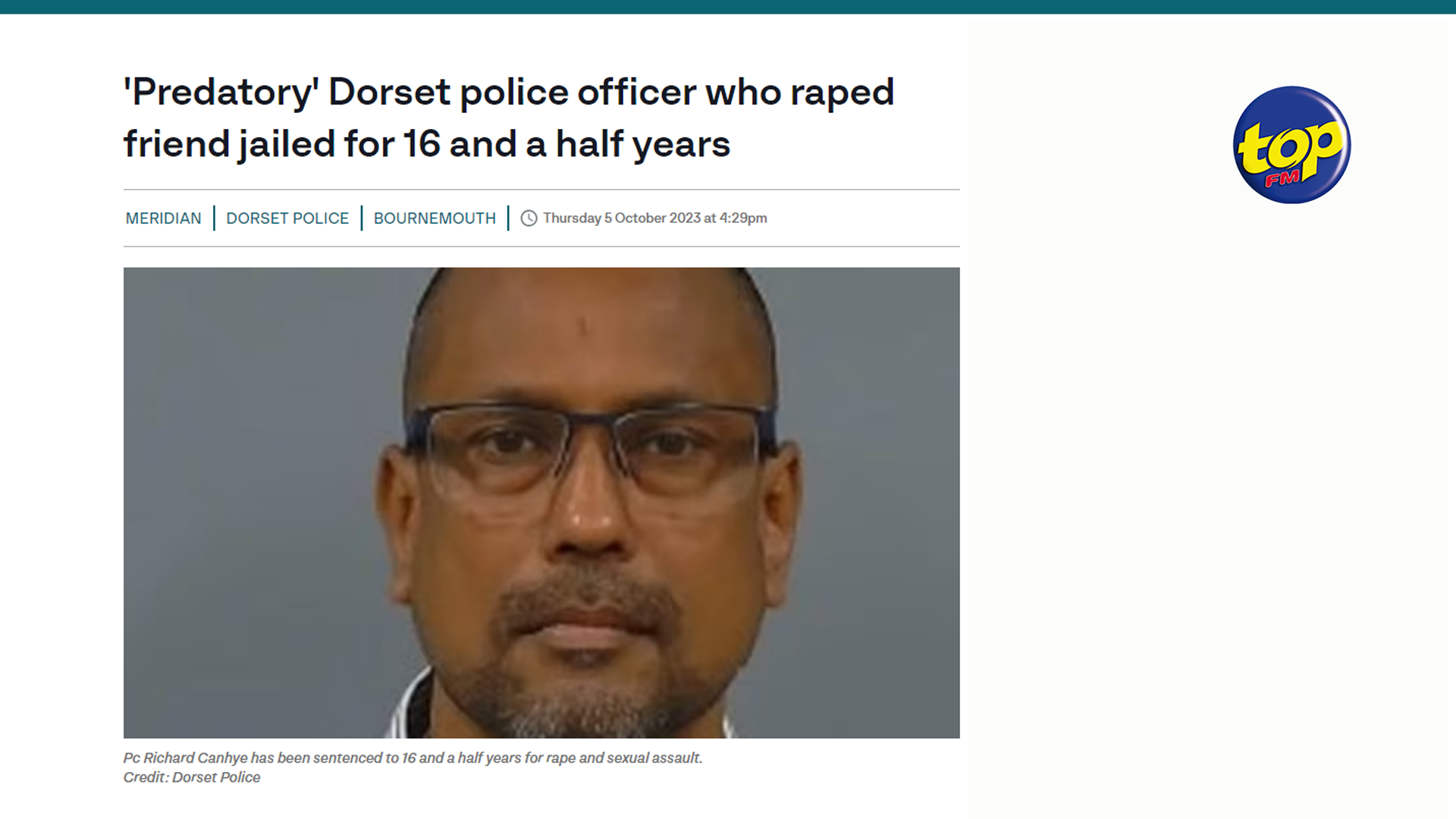1456x819 pixels.
Task: Click the 'Credit: Dorset Police' line
Action: pos(192,777)
